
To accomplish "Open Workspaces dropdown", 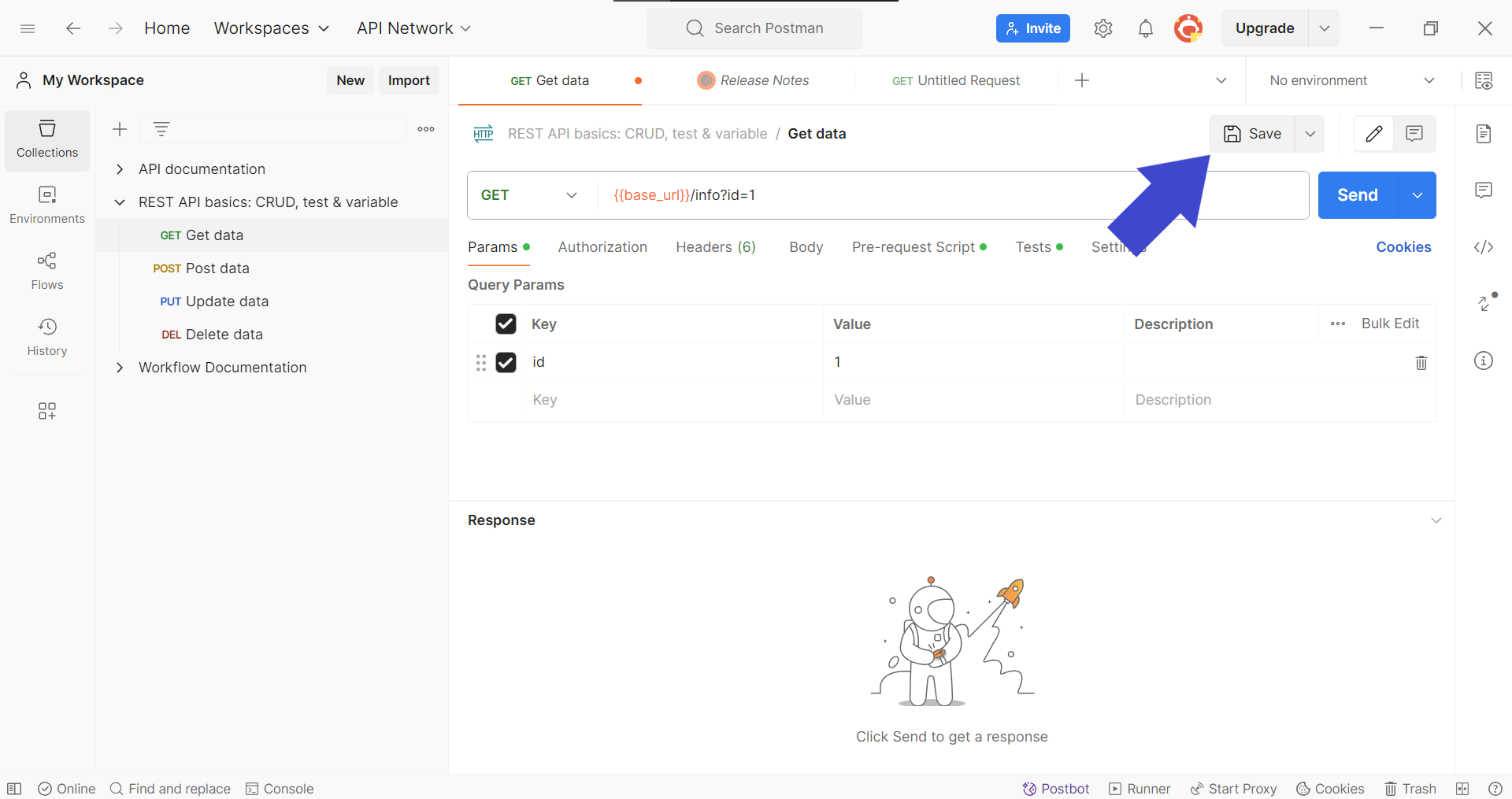I will pos(272,28).
